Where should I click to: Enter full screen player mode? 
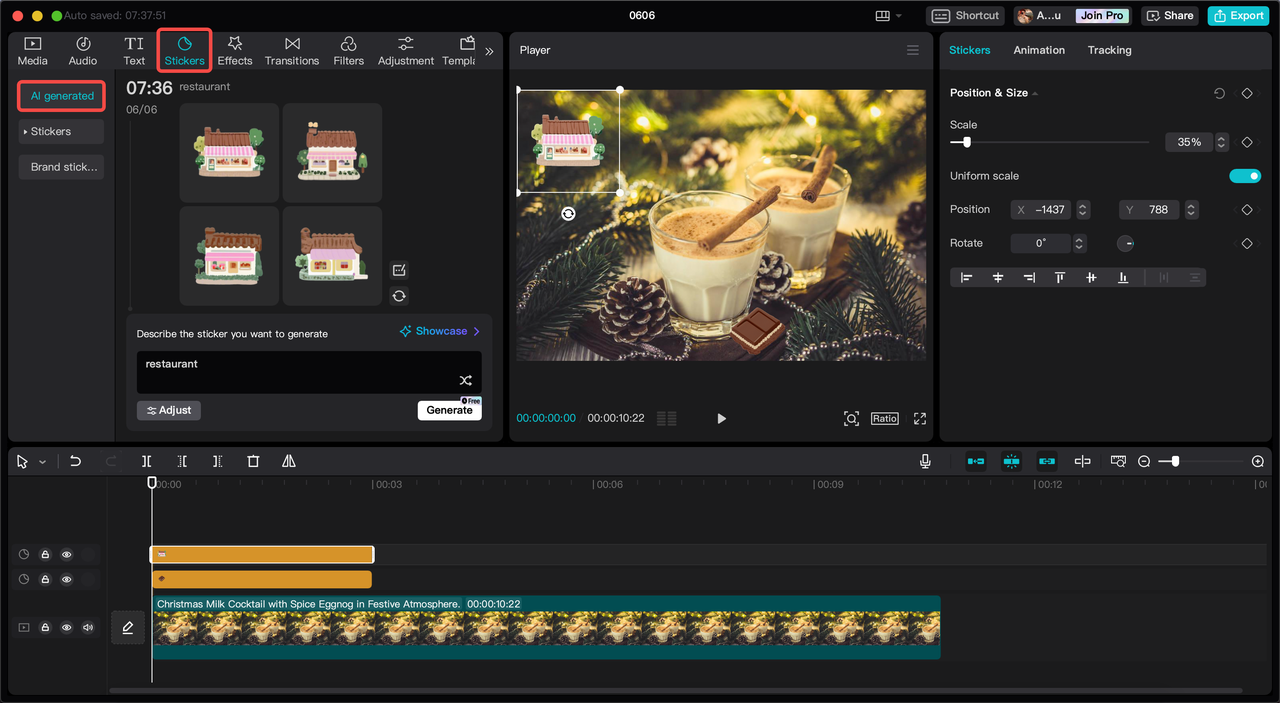click(x=920, y=418)
